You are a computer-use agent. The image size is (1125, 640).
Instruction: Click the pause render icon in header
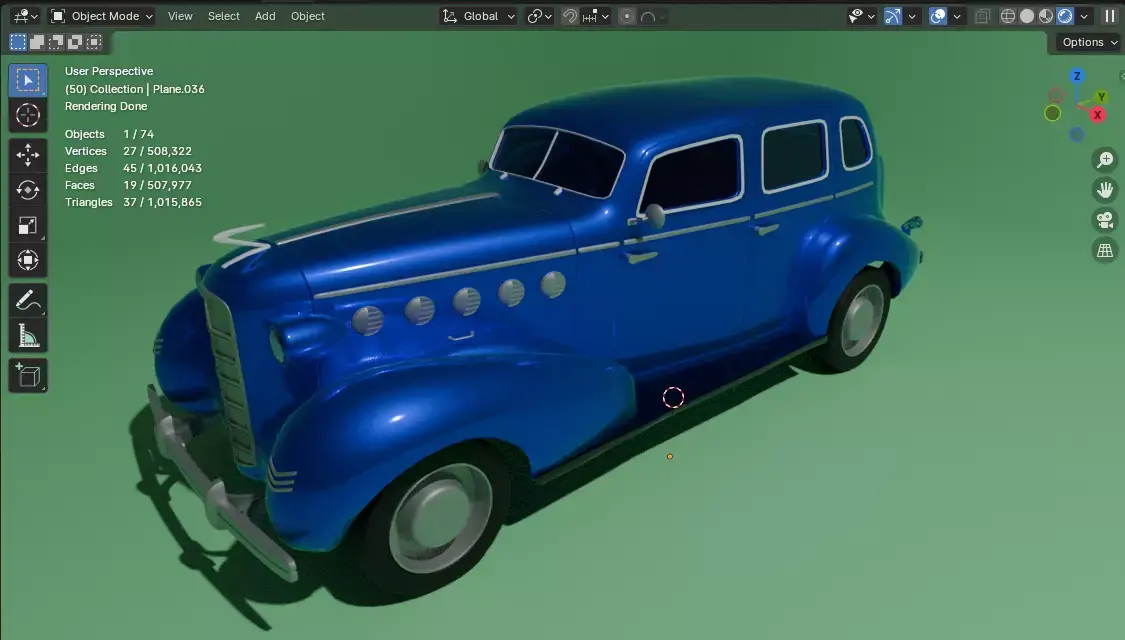coord(1110,16)
